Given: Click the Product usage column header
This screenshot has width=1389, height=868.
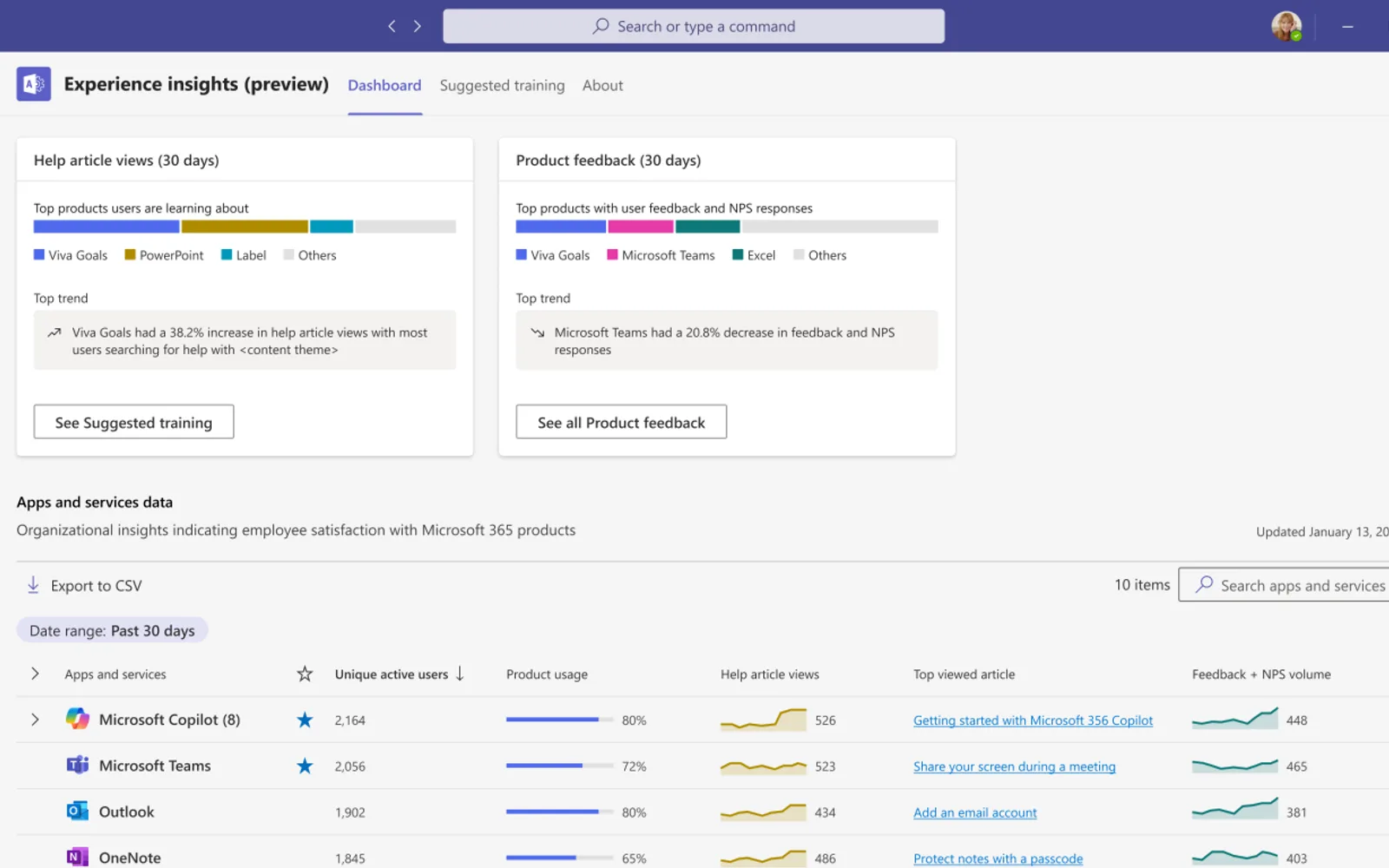Looking at the screenshot, I should click(547, 674).
